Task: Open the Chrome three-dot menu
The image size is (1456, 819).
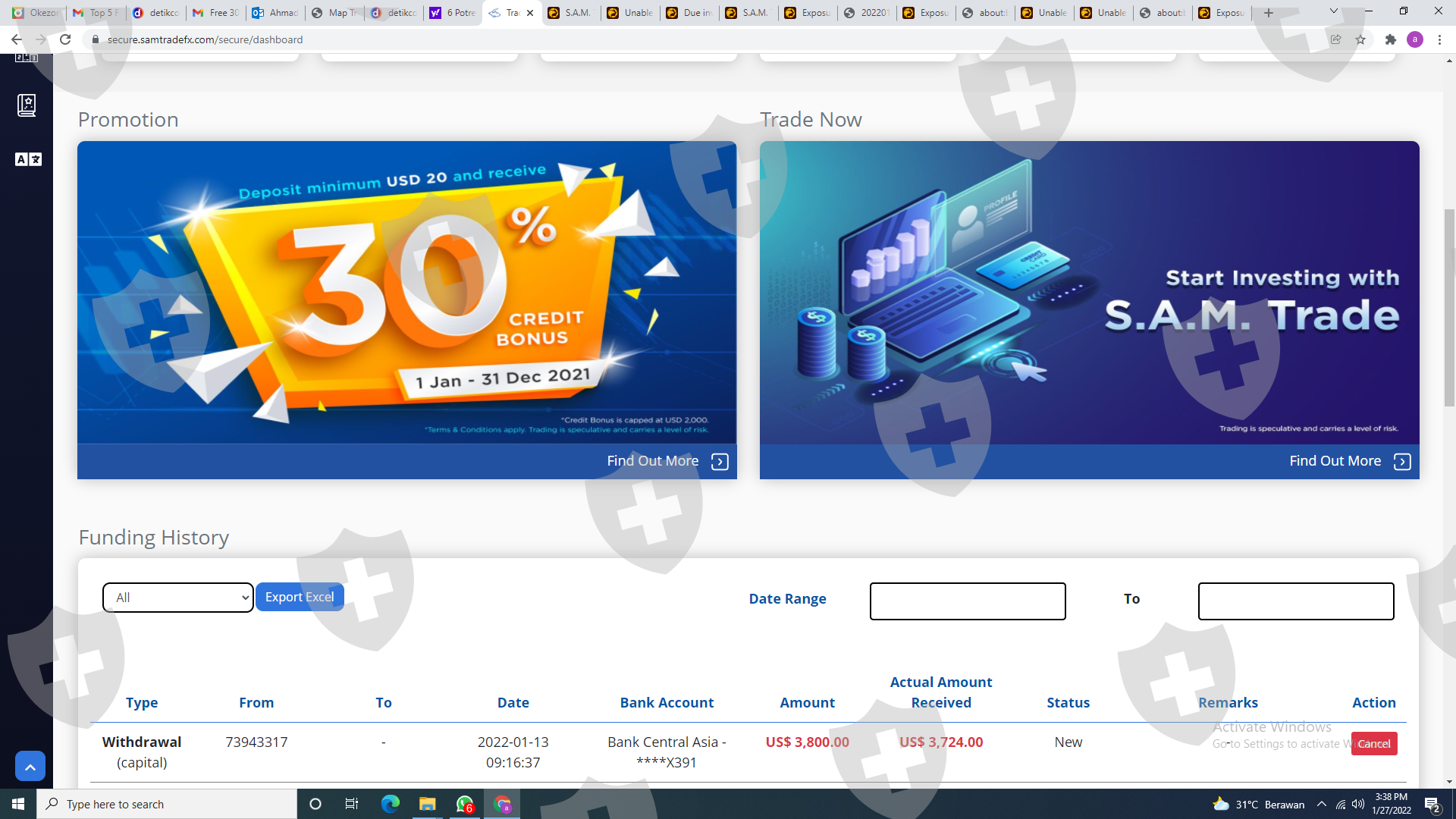Action: [x=1439, y=39]
